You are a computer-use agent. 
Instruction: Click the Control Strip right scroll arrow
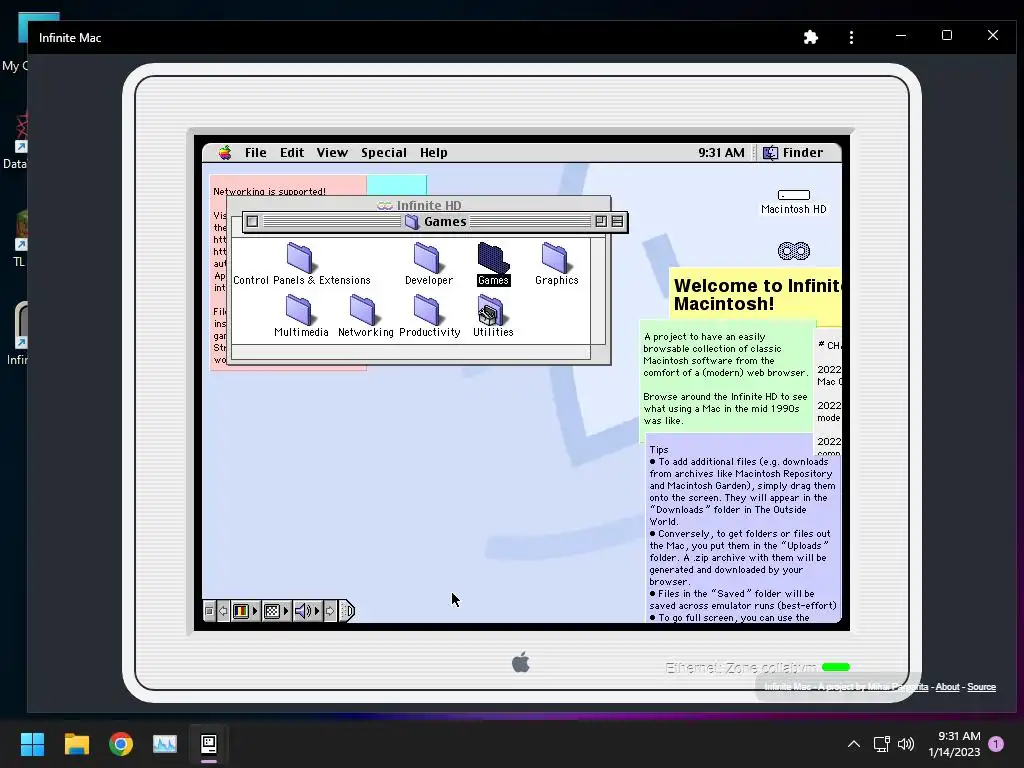[x=330, y=611]
